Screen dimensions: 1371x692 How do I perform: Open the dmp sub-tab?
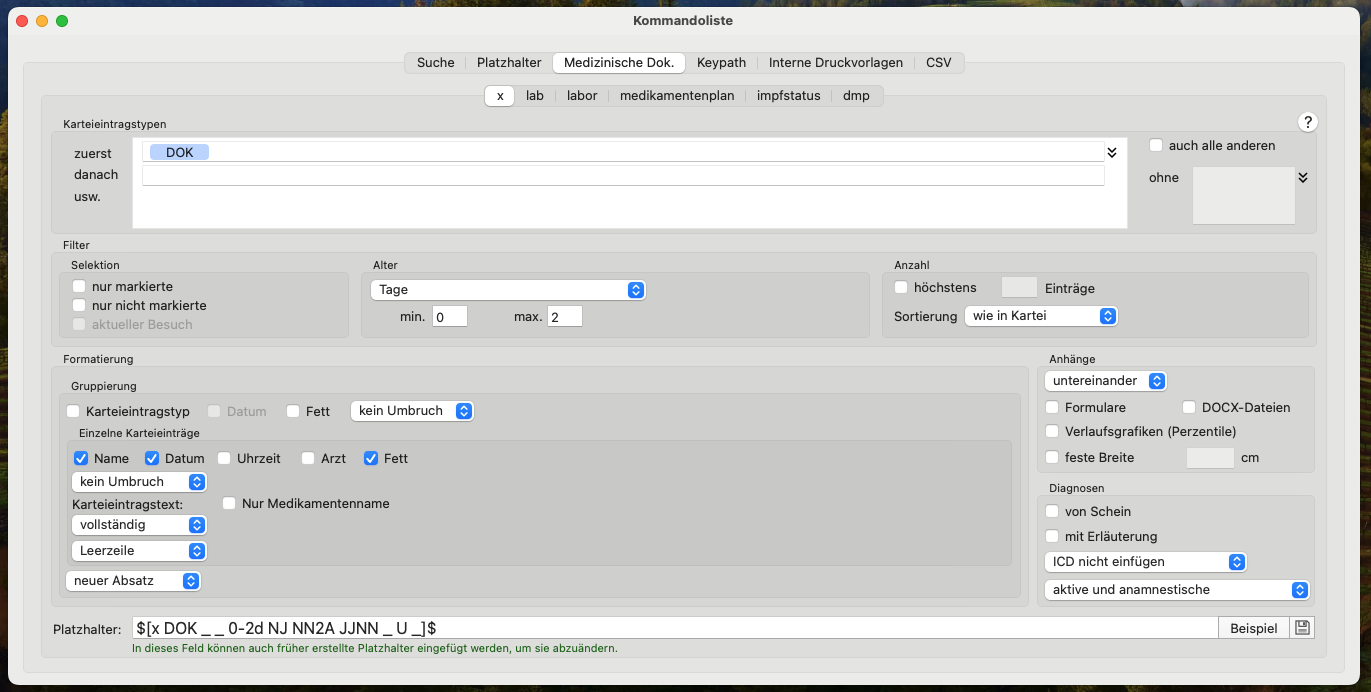pyautogui.click(x=856, y=96)
